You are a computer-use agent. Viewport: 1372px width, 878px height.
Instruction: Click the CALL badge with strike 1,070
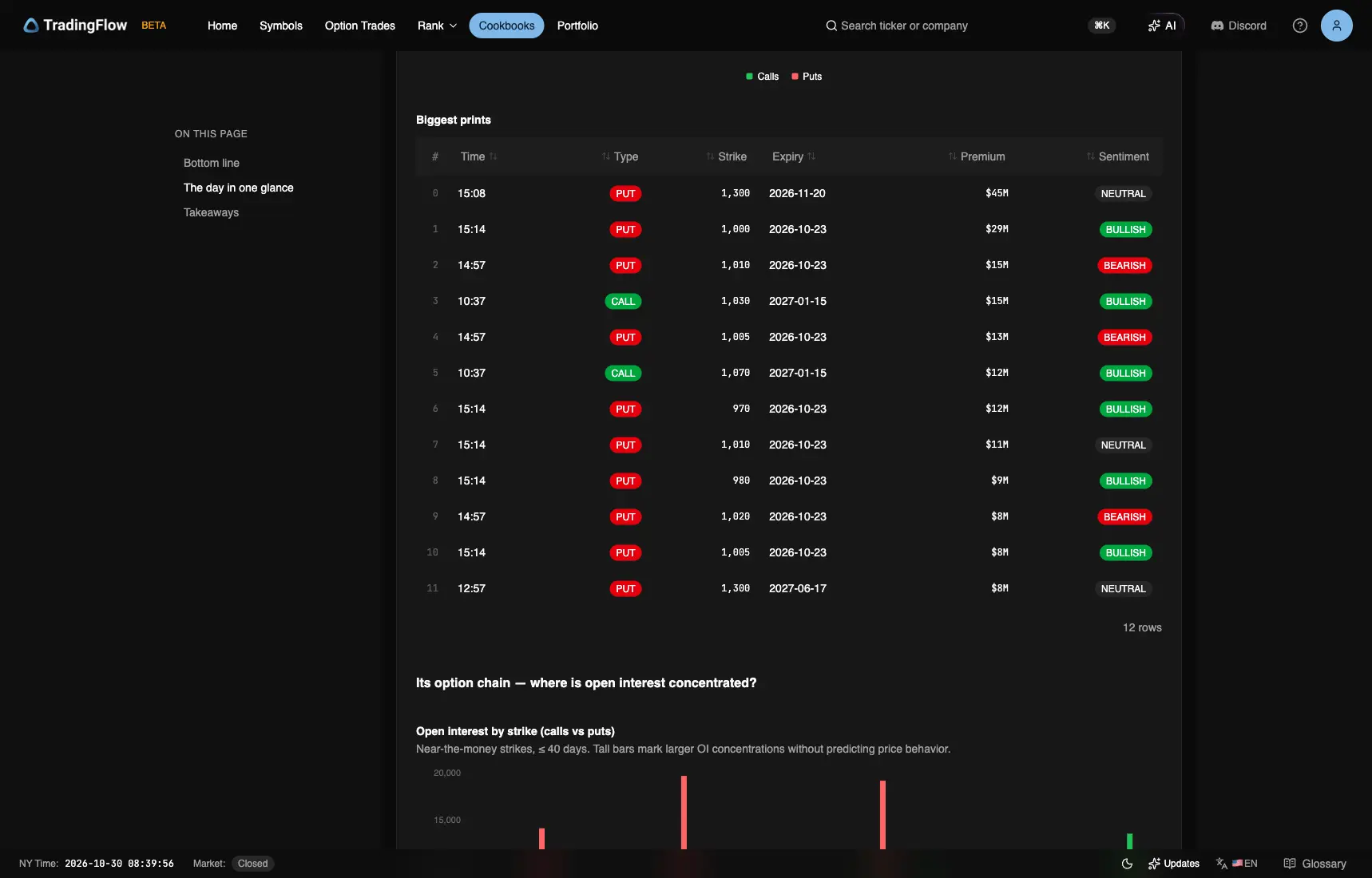(x=623, y=373)
